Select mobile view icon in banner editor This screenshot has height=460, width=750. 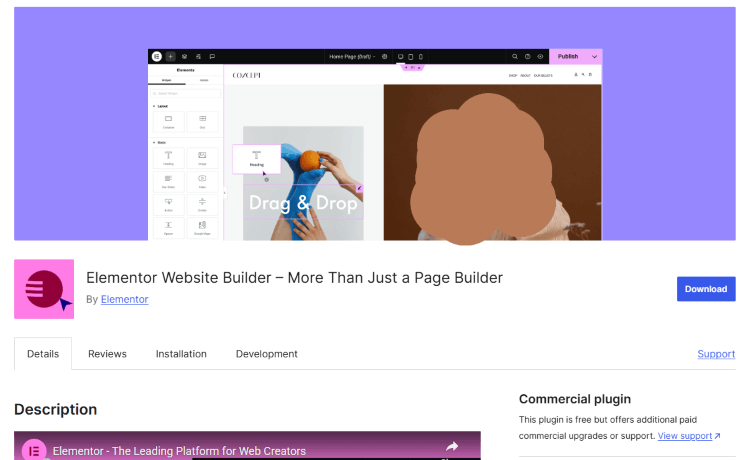pos(420,56)
